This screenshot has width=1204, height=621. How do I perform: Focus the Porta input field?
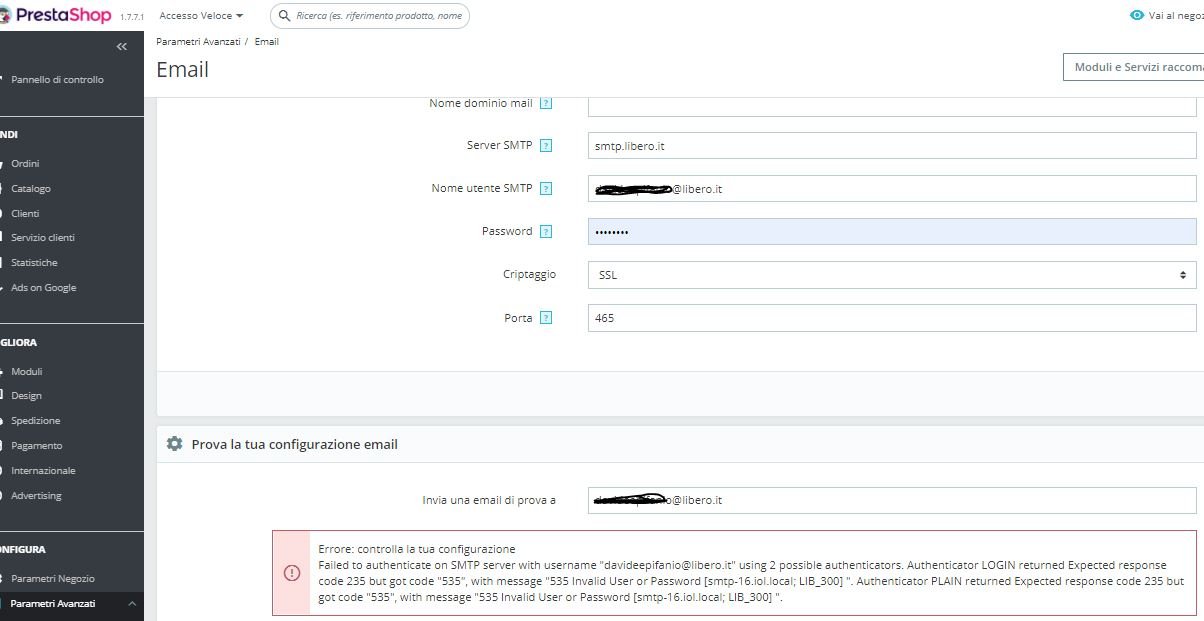pos(892,318)
